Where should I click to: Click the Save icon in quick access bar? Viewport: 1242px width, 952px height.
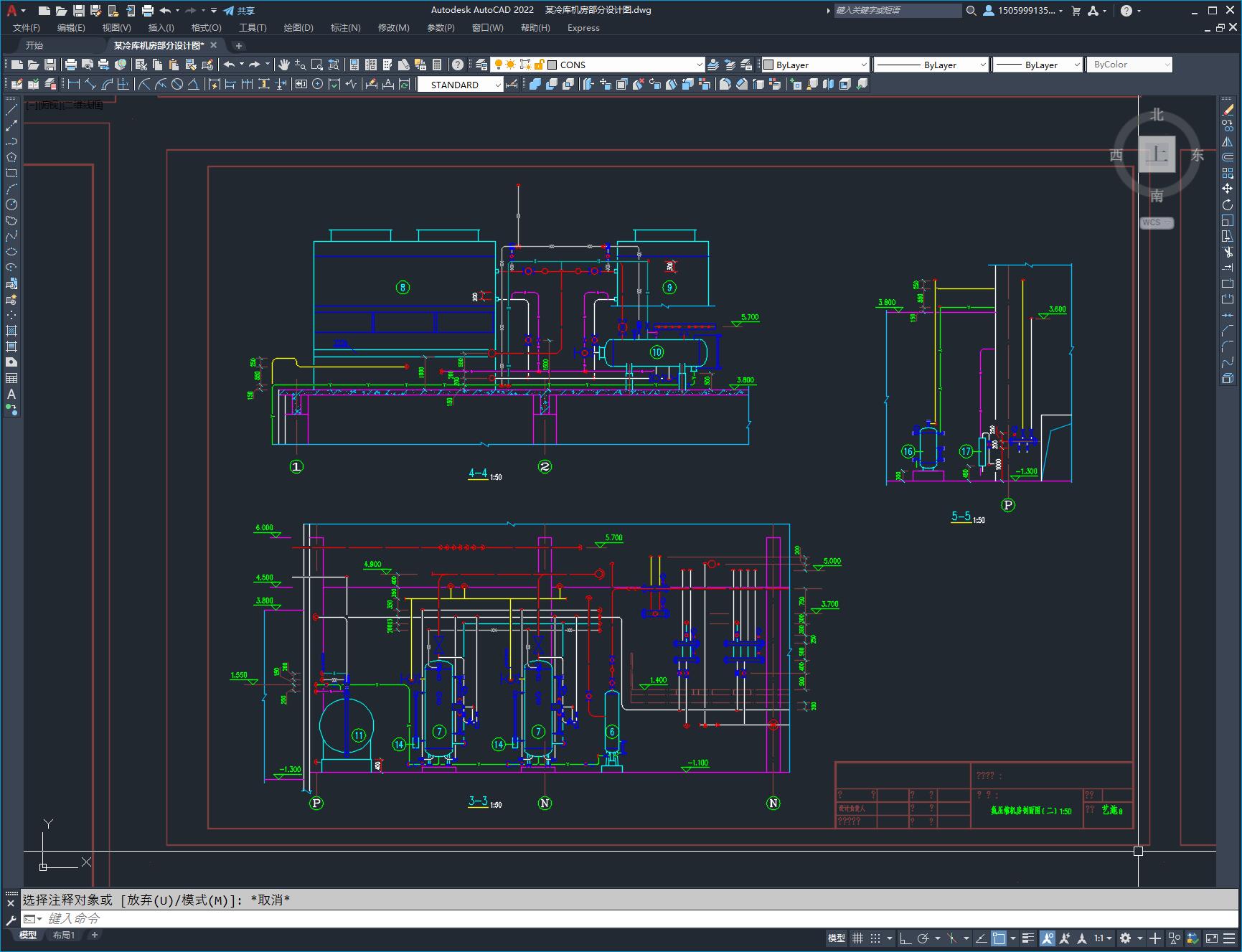point(79,10)
